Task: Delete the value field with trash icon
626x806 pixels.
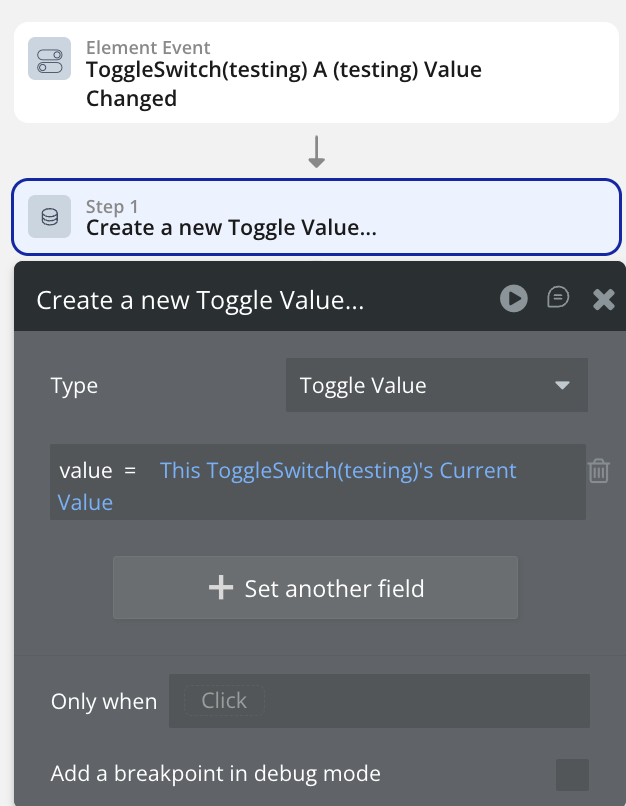Action: pyautogui.click(x=598, y=471)
